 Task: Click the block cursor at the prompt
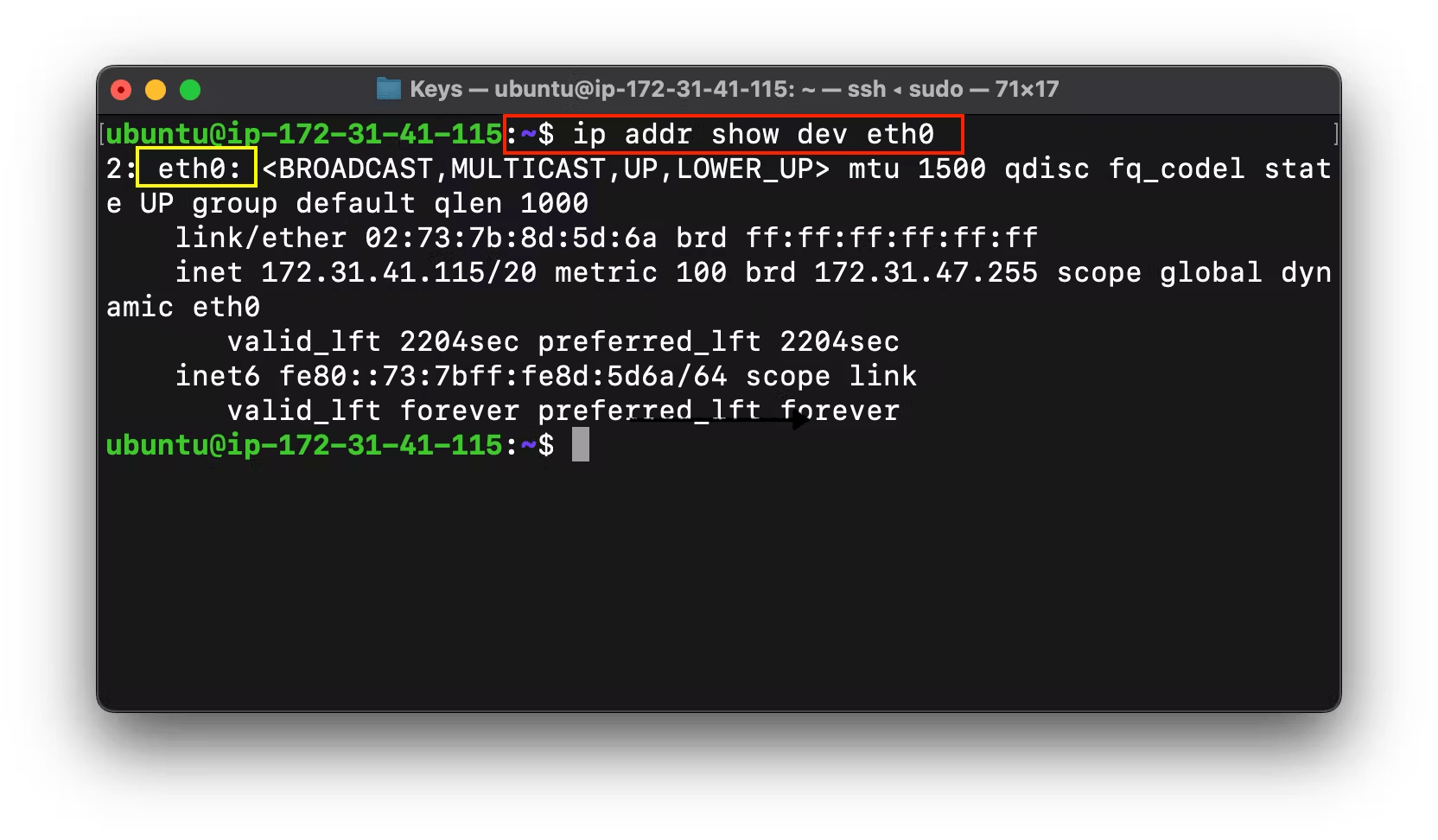point(581,444)
